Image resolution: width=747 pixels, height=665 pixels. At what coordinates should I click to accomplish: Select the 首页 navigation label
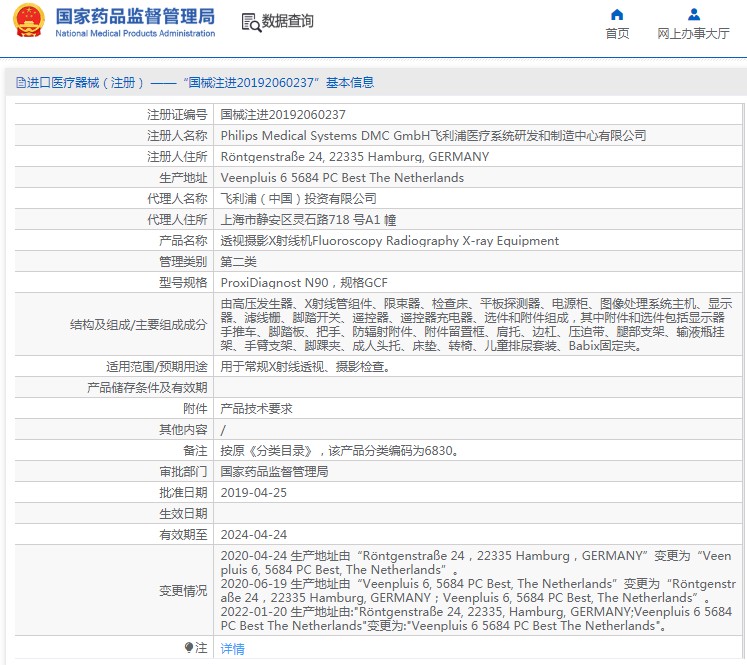[x=617, y=33]
